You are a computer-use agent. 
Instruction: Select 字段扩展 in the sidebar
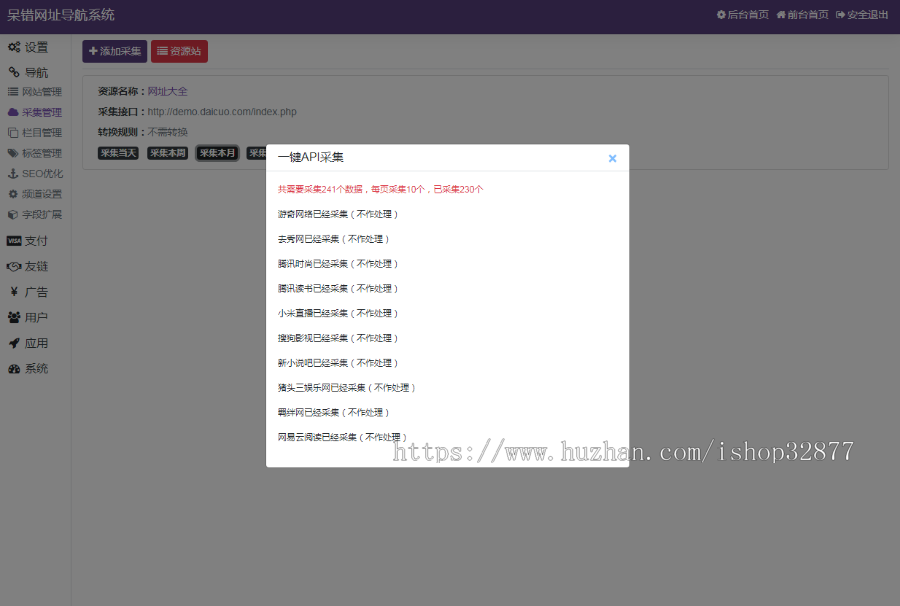pyautogui.click(x=36, y=215)
